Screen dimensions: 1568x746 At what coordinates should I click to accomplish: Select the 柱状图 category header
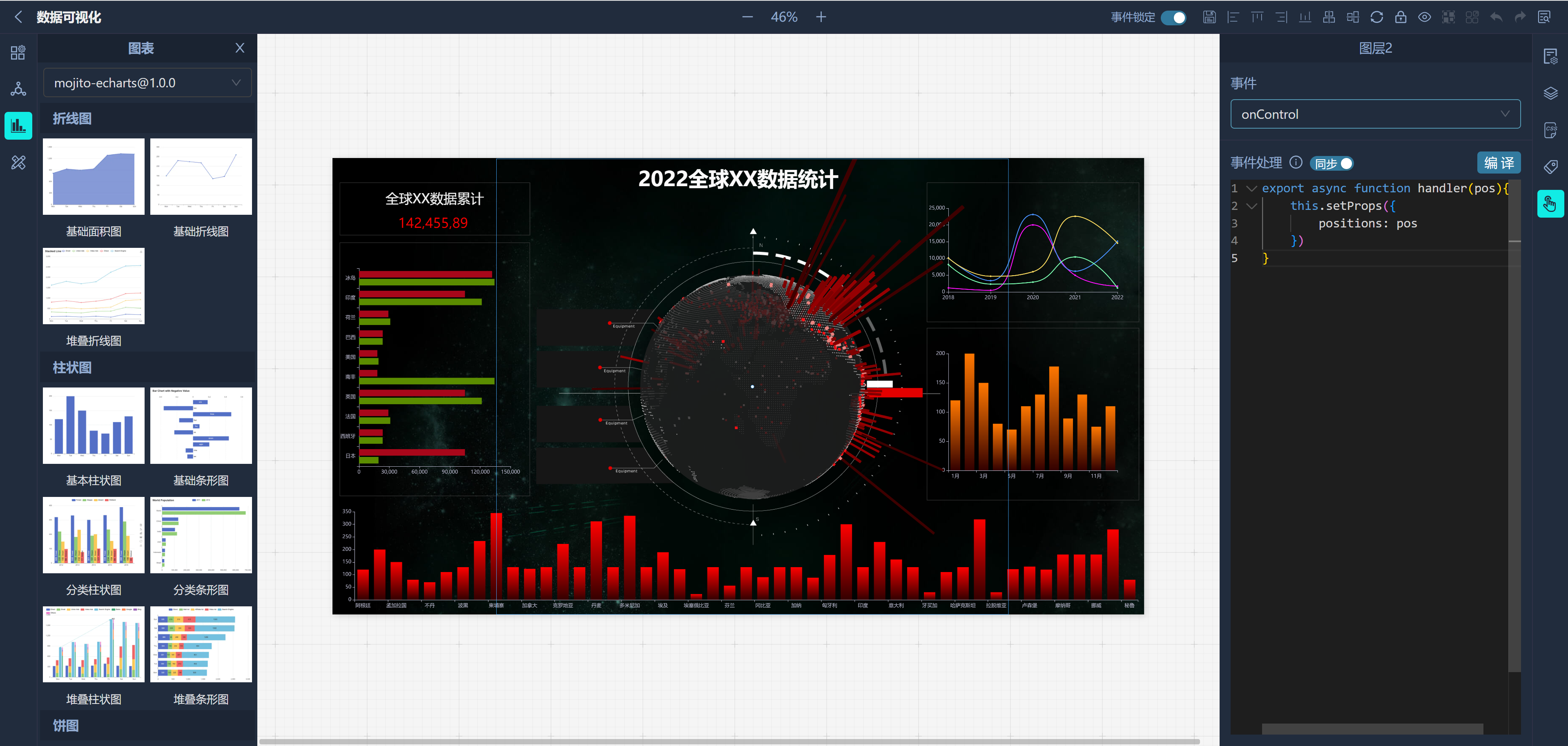tap(72, 367)
